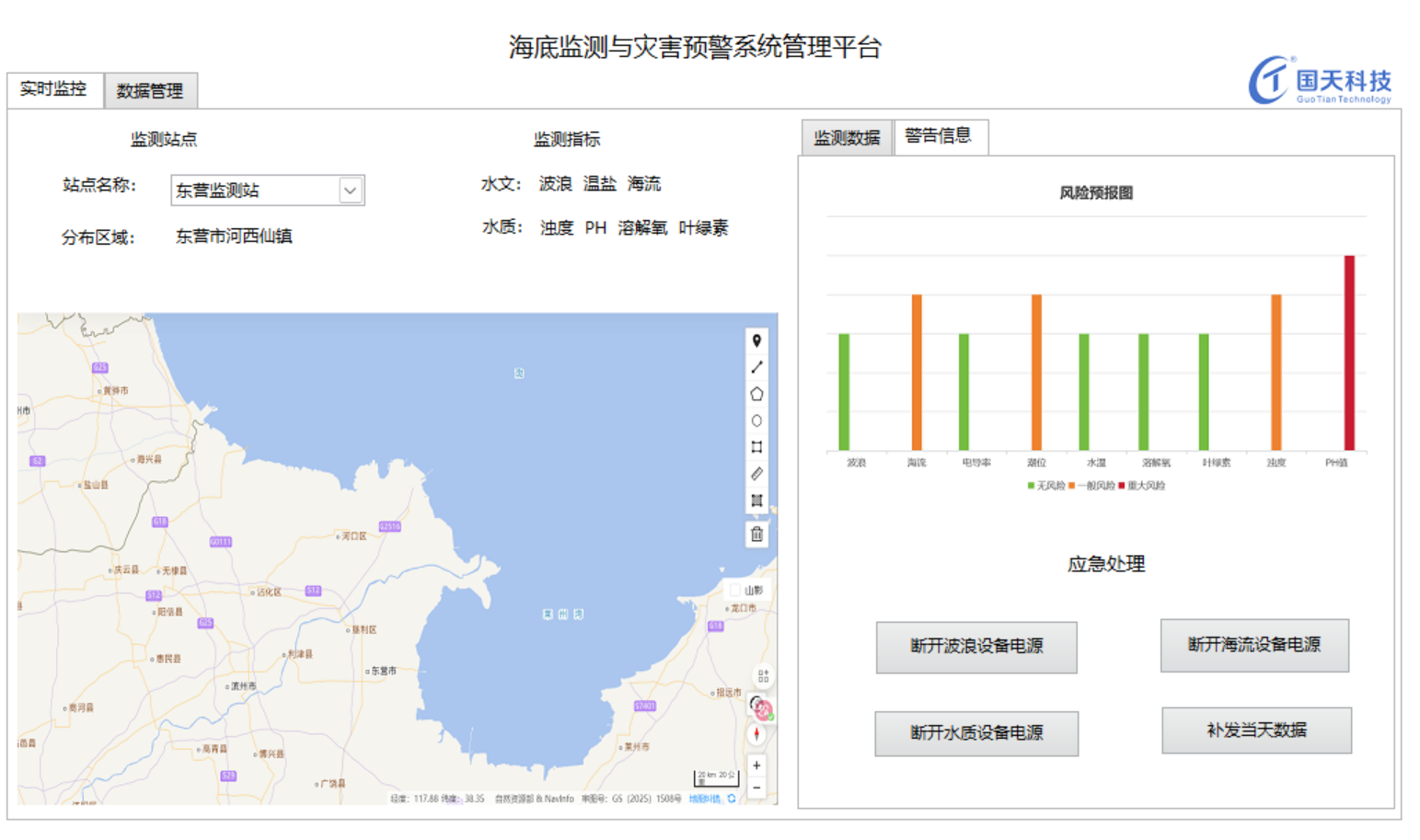
Task: Switch to the 数据管理 tab
Action: pyautogui.click(x=150, y=91)
